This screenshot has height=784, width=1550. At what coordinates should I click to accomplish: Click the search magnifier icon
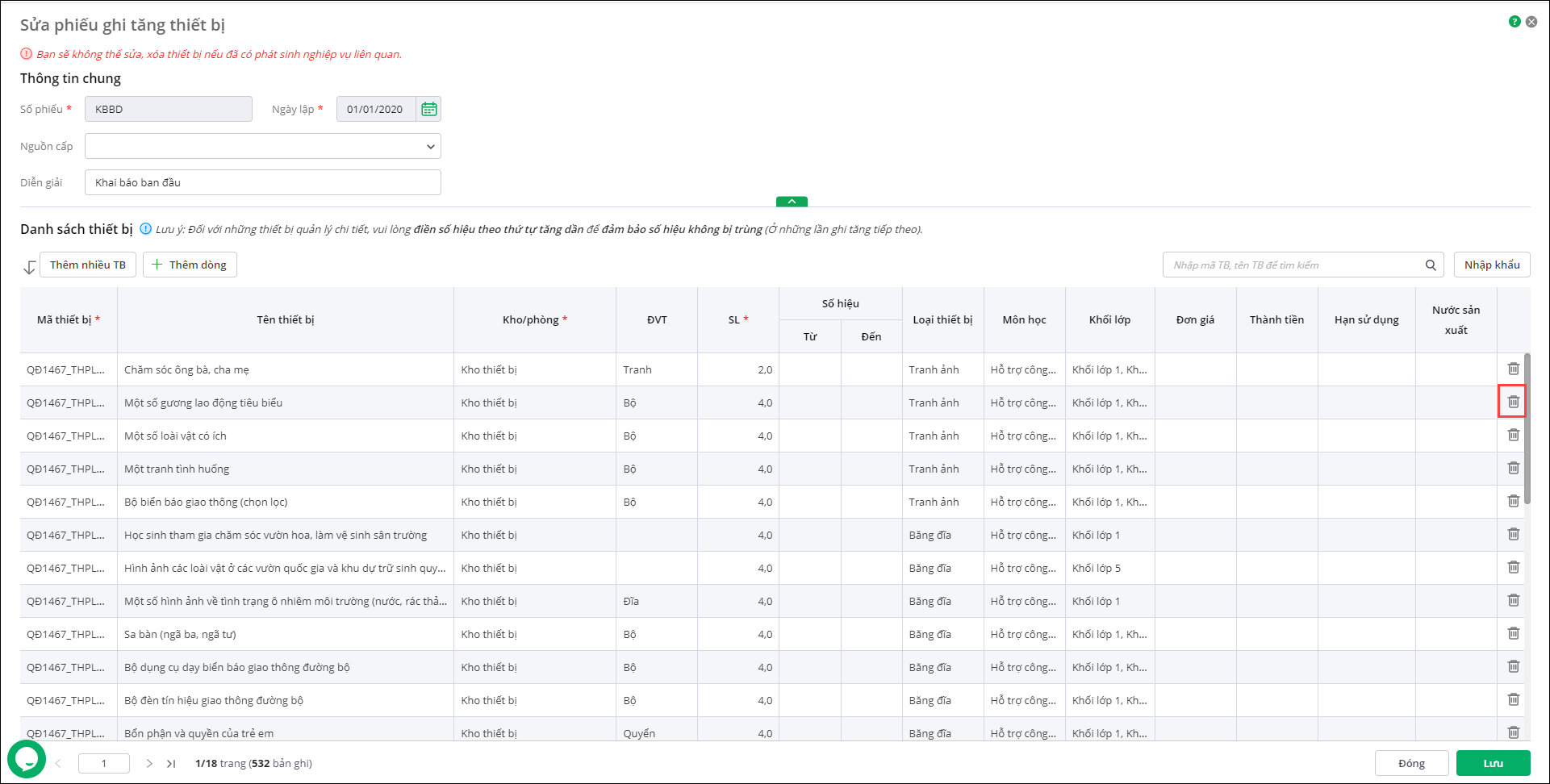pos(1431,265)
